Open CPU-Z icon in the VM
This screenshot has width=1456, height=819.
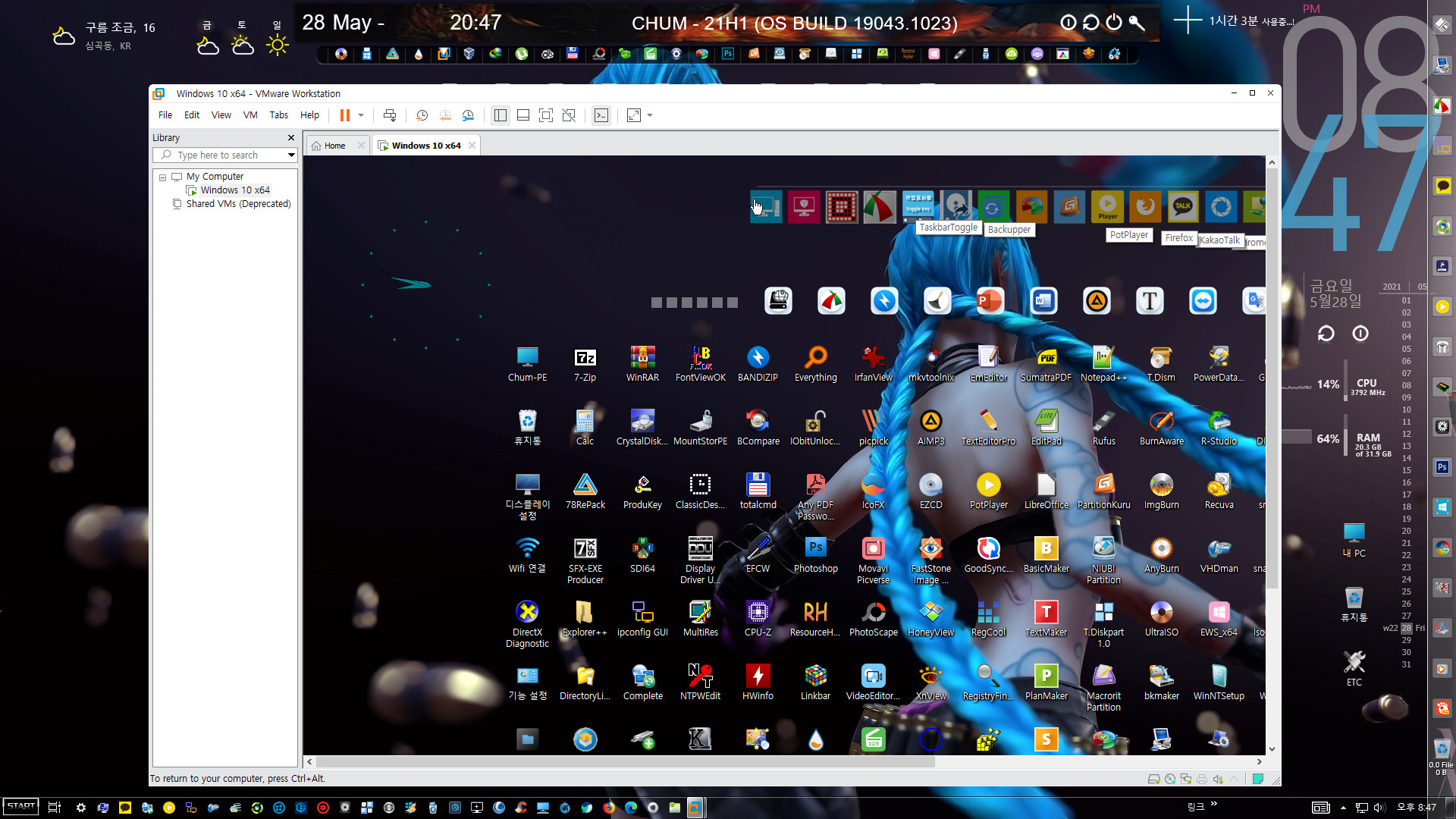pos(758,618)
